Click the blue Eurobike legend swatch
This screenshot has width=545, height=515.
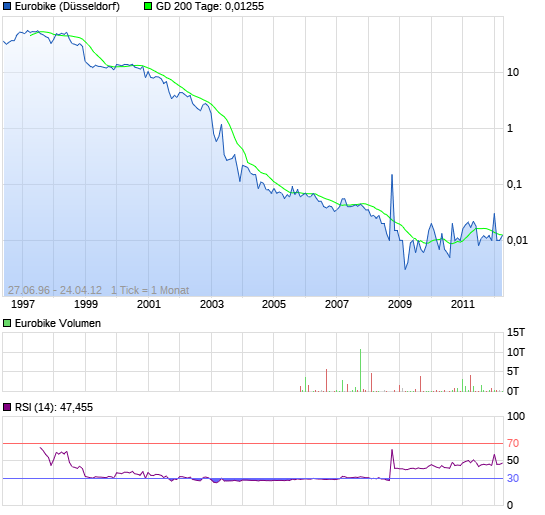point(7,6)
